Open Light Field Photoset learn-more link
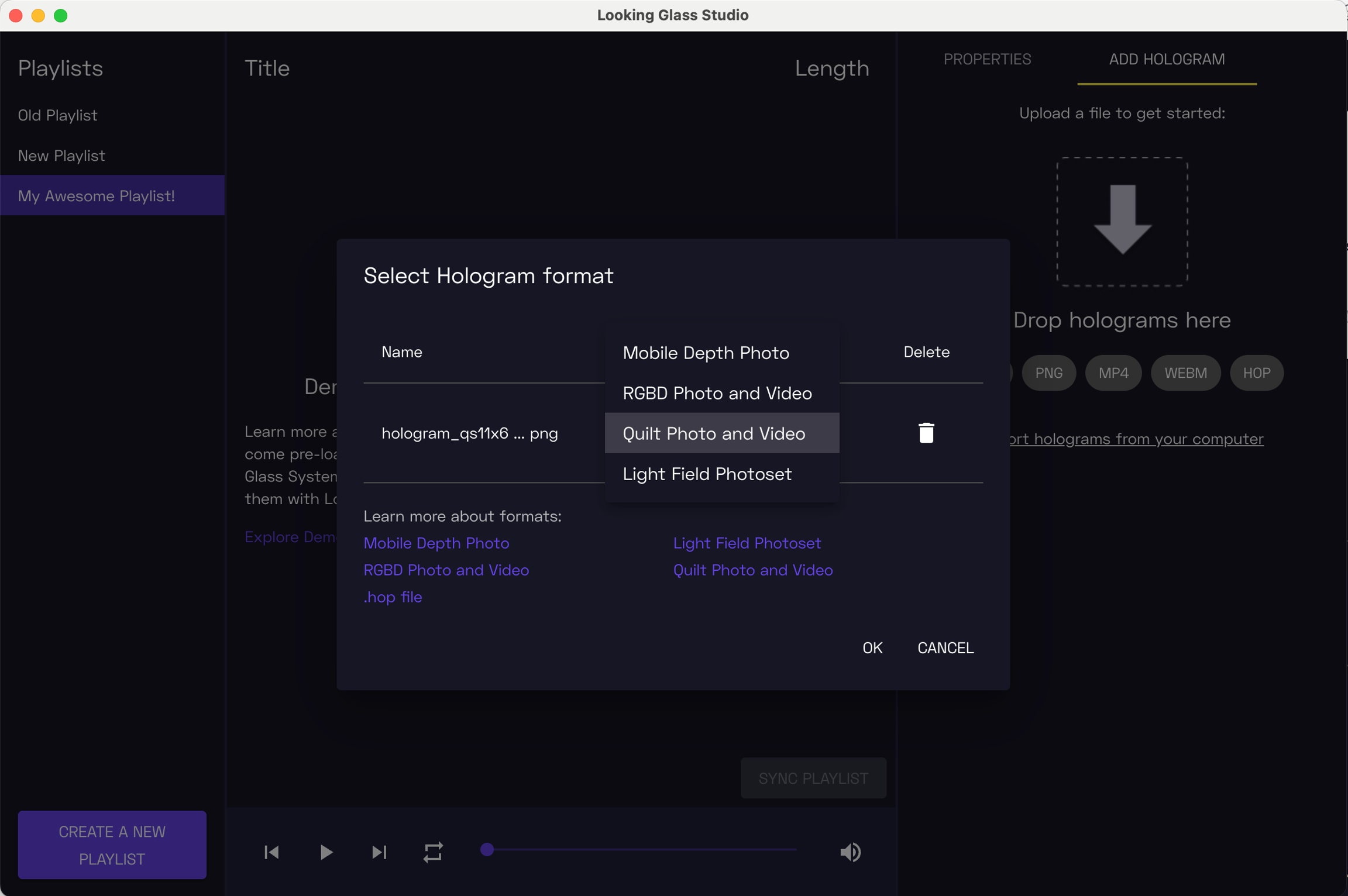Viewport: 1348px width, 896px height. 747,543
